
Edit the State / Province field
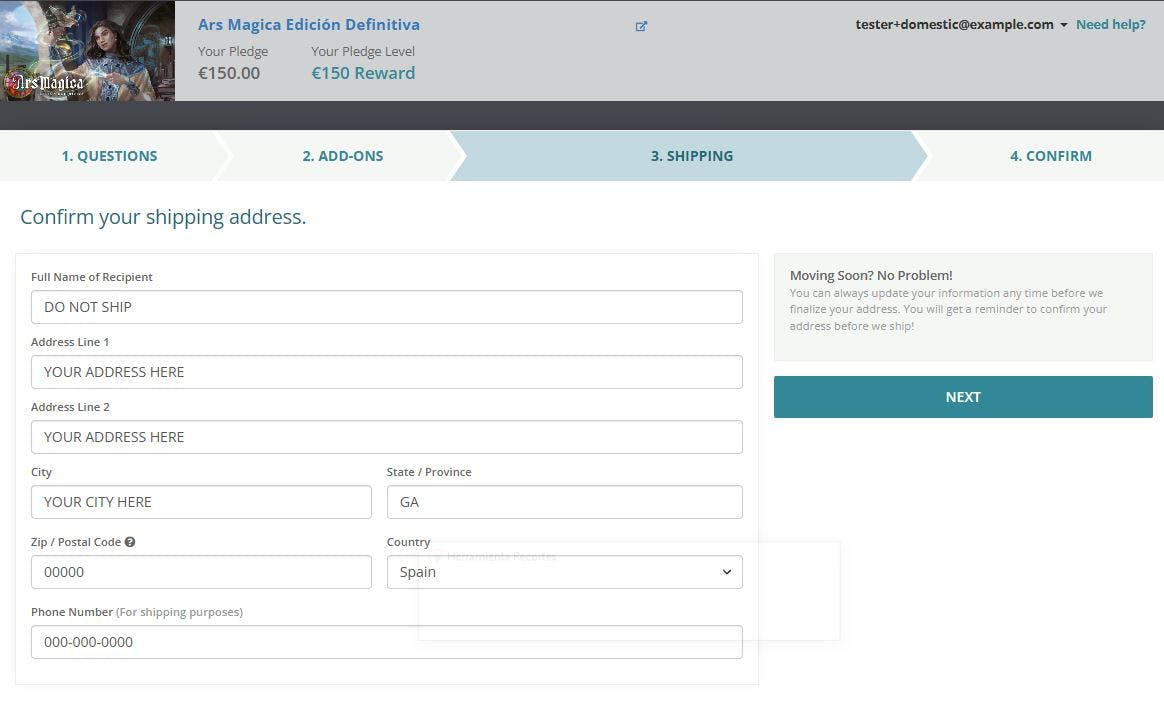tap(564, 502)
